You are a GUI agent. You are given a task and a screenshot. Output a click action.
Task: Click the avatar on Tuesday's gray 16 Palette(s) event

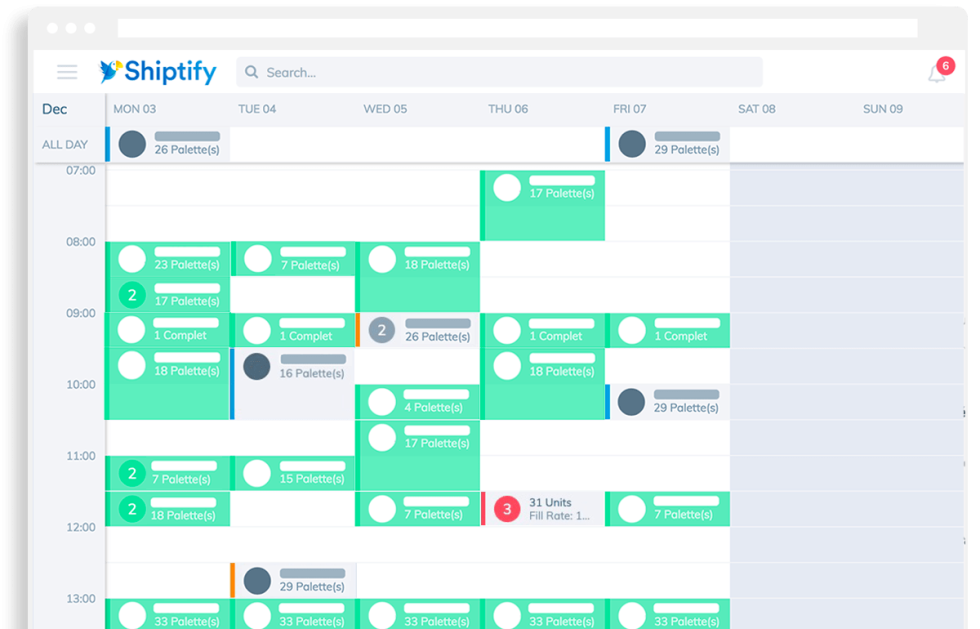click(257, 367)
